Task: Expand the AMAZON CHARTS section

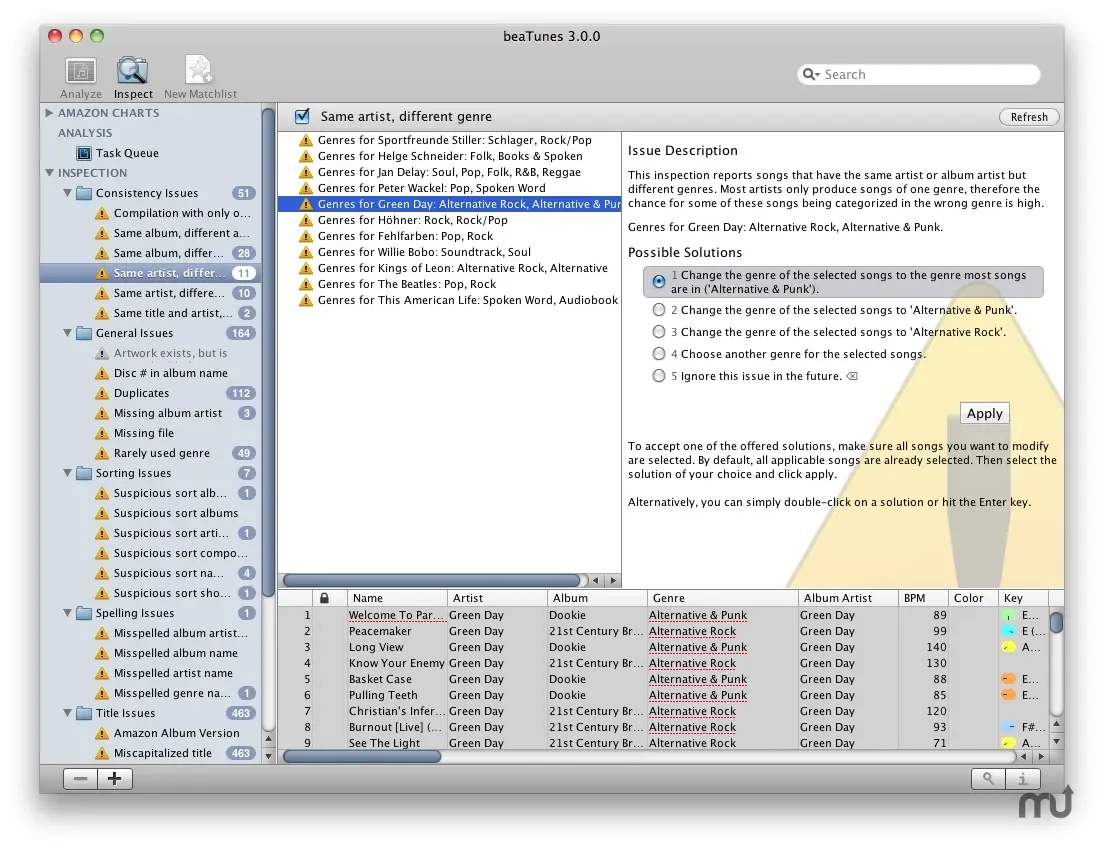Action: [49, 113]
